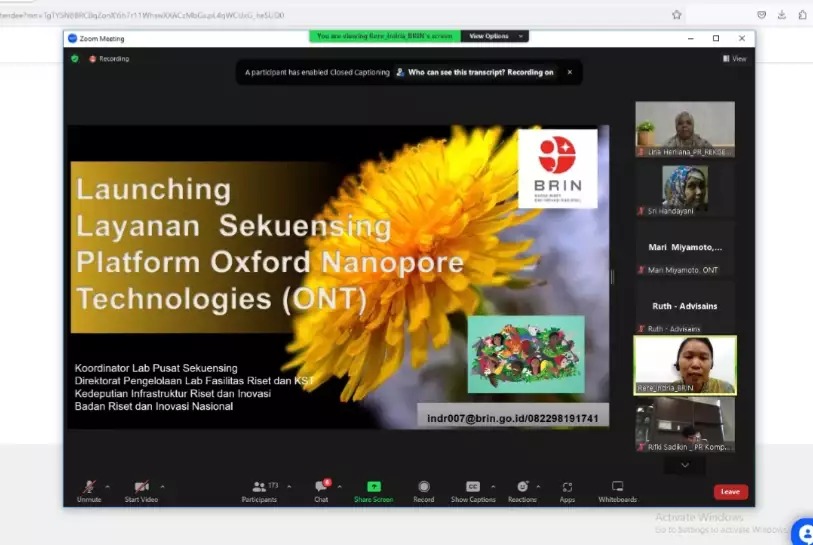
Task: Expand audio options arrow beside Unmute
Action: (108, 486)
